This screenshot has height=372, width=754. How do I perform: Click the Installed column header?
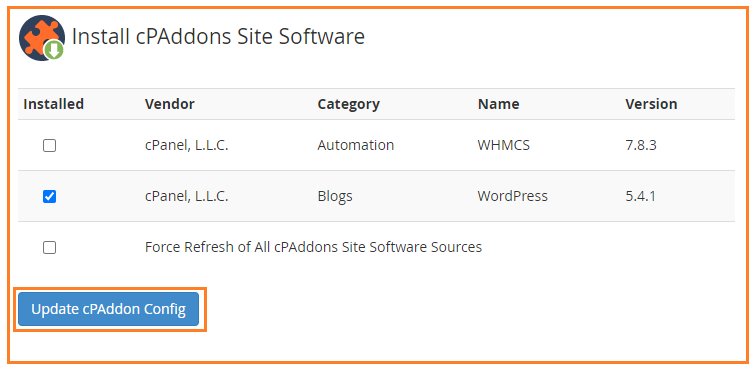click(x=53, y=104)
